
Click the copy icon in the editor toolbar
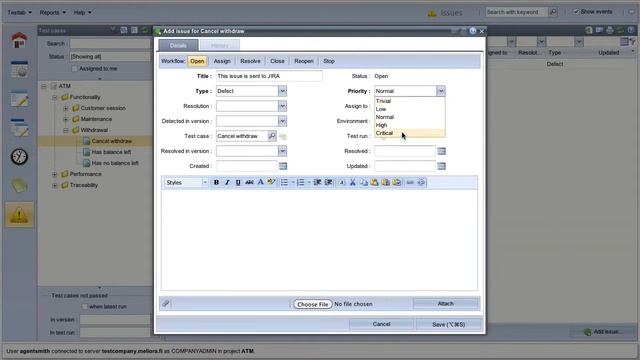coord(364,182)
